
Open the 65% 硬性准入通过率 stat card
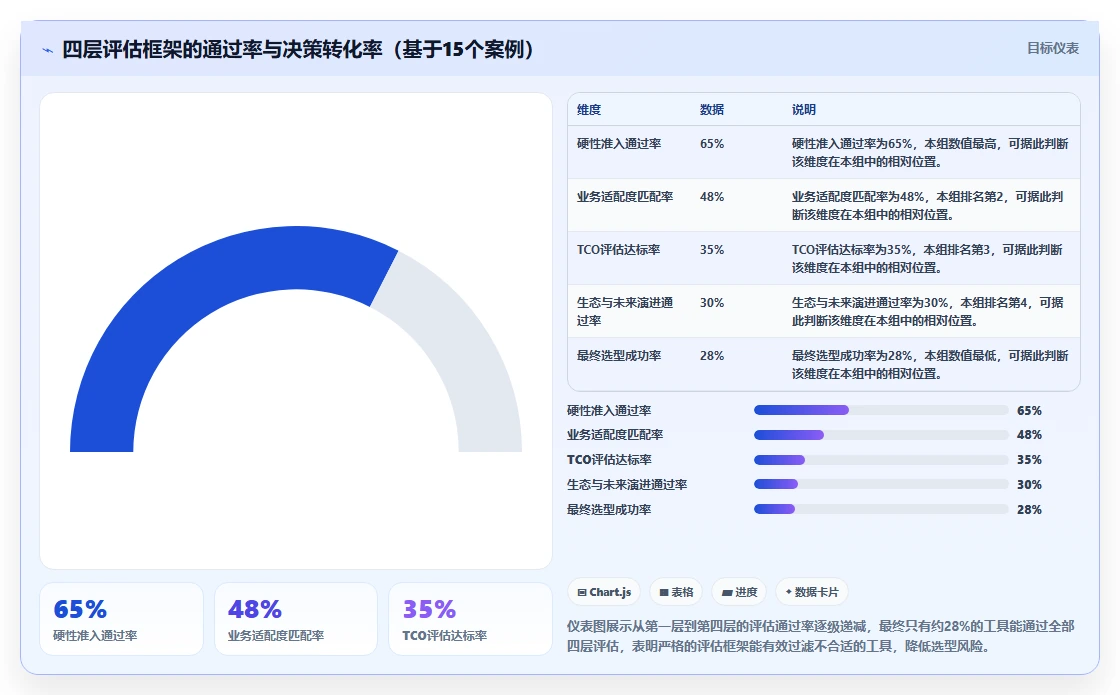121,619
